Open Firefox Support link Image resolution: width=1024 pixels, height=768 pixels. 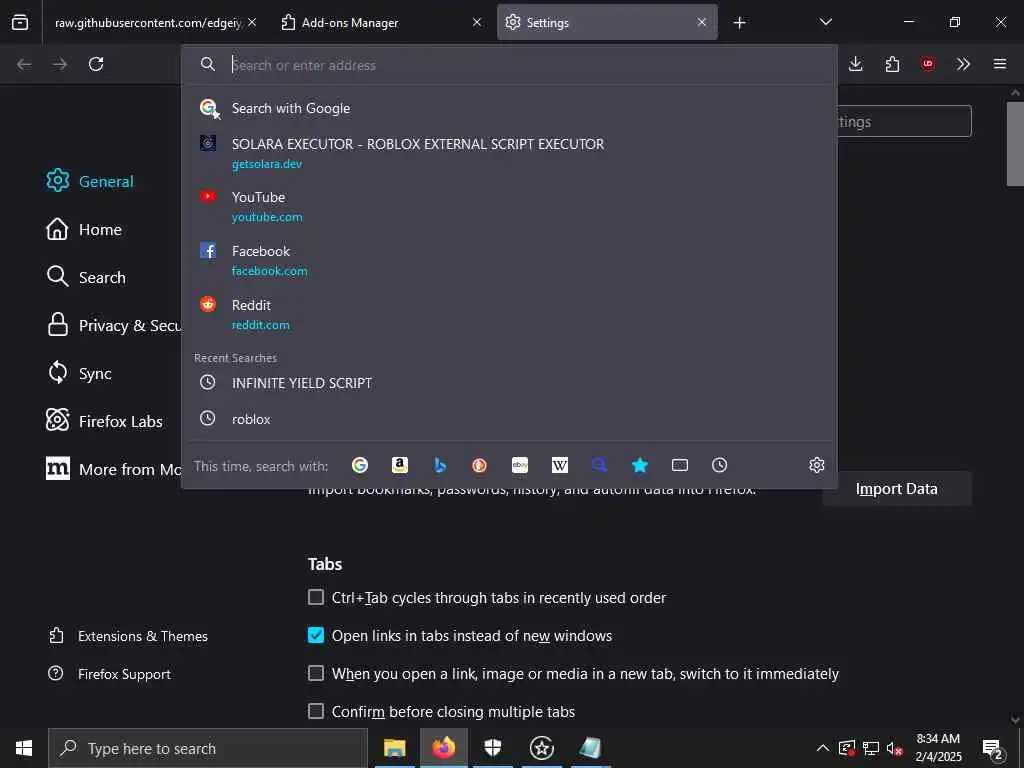pos(110,674)
